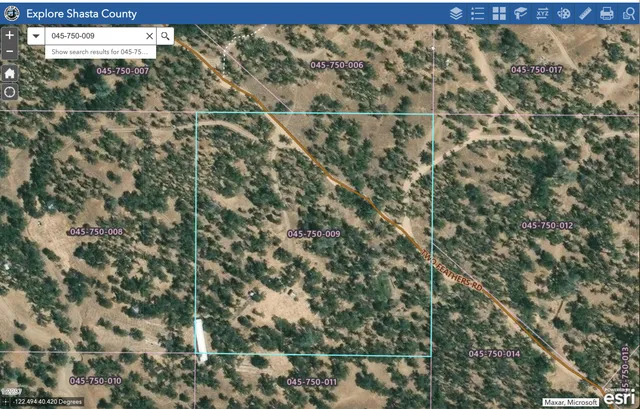640x409 pixels.
Task: Click the search magnifier button
Action: tap(166, 35)
